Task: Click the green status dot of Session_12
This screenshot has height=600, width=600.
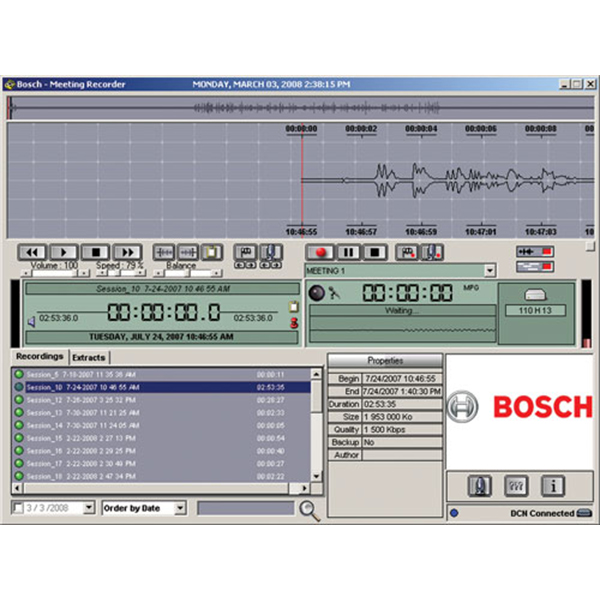Action: pos(19,400)
